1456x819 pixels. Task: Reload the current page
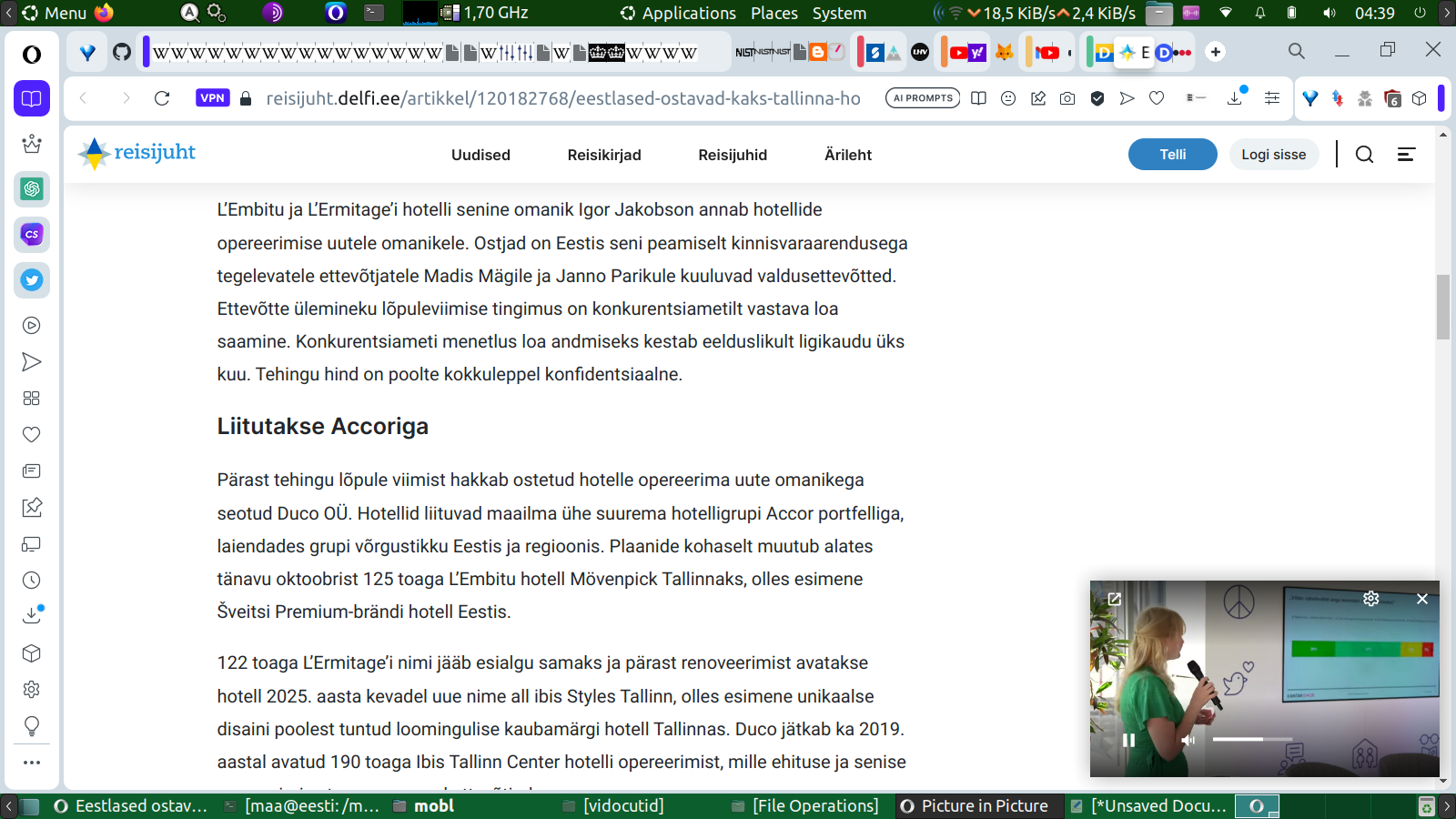[162, 98]
